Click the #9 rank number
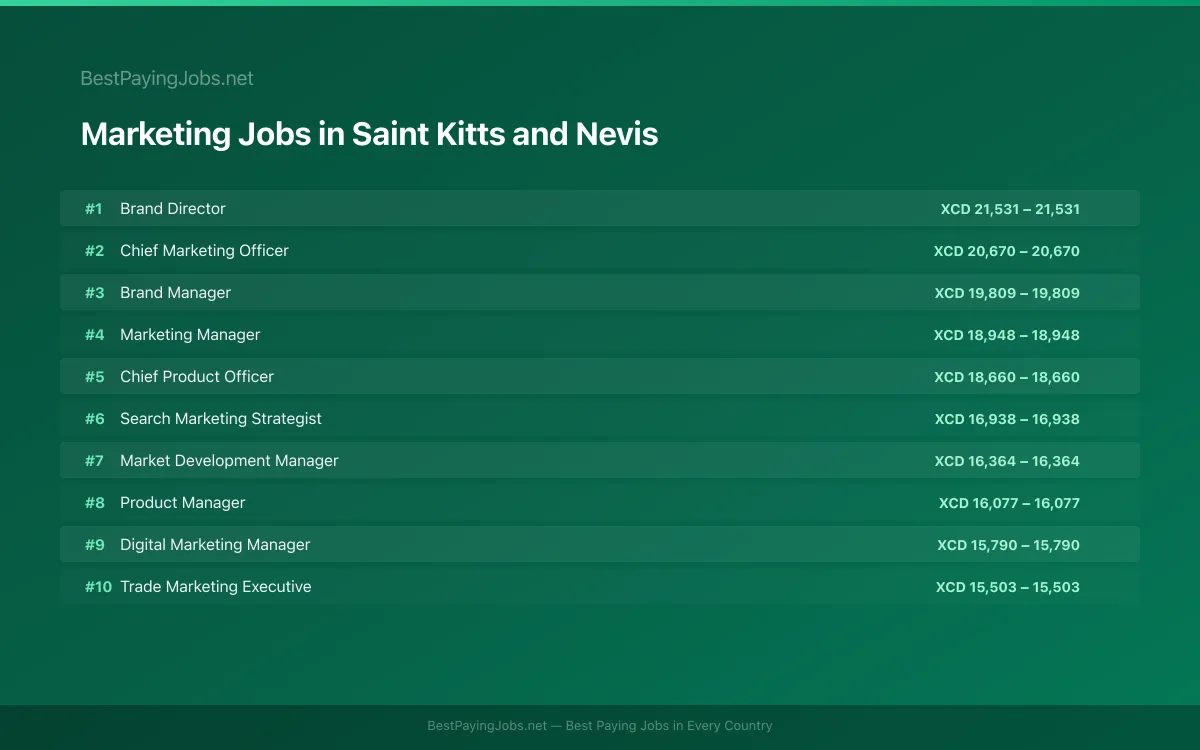1200x750 pixels. (94, 545)
